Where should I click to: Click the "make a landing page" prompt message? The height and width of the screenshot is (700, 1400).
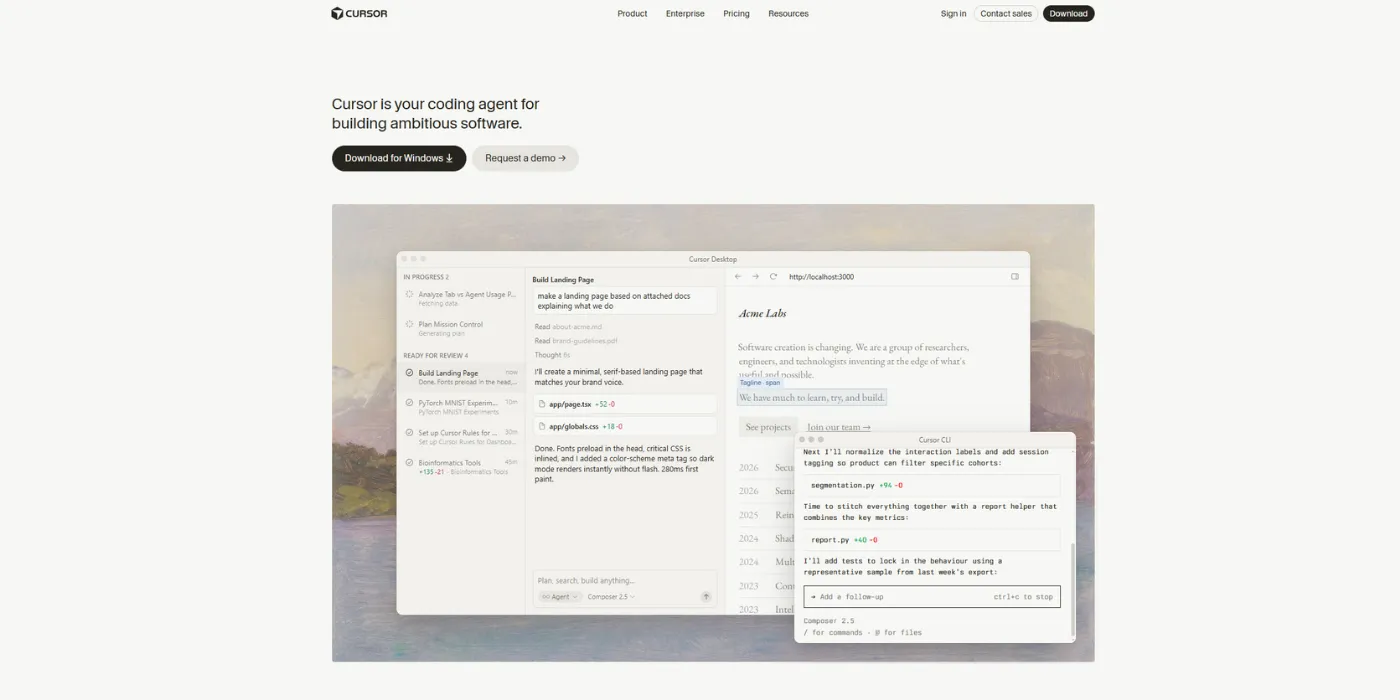pos(625,301)
